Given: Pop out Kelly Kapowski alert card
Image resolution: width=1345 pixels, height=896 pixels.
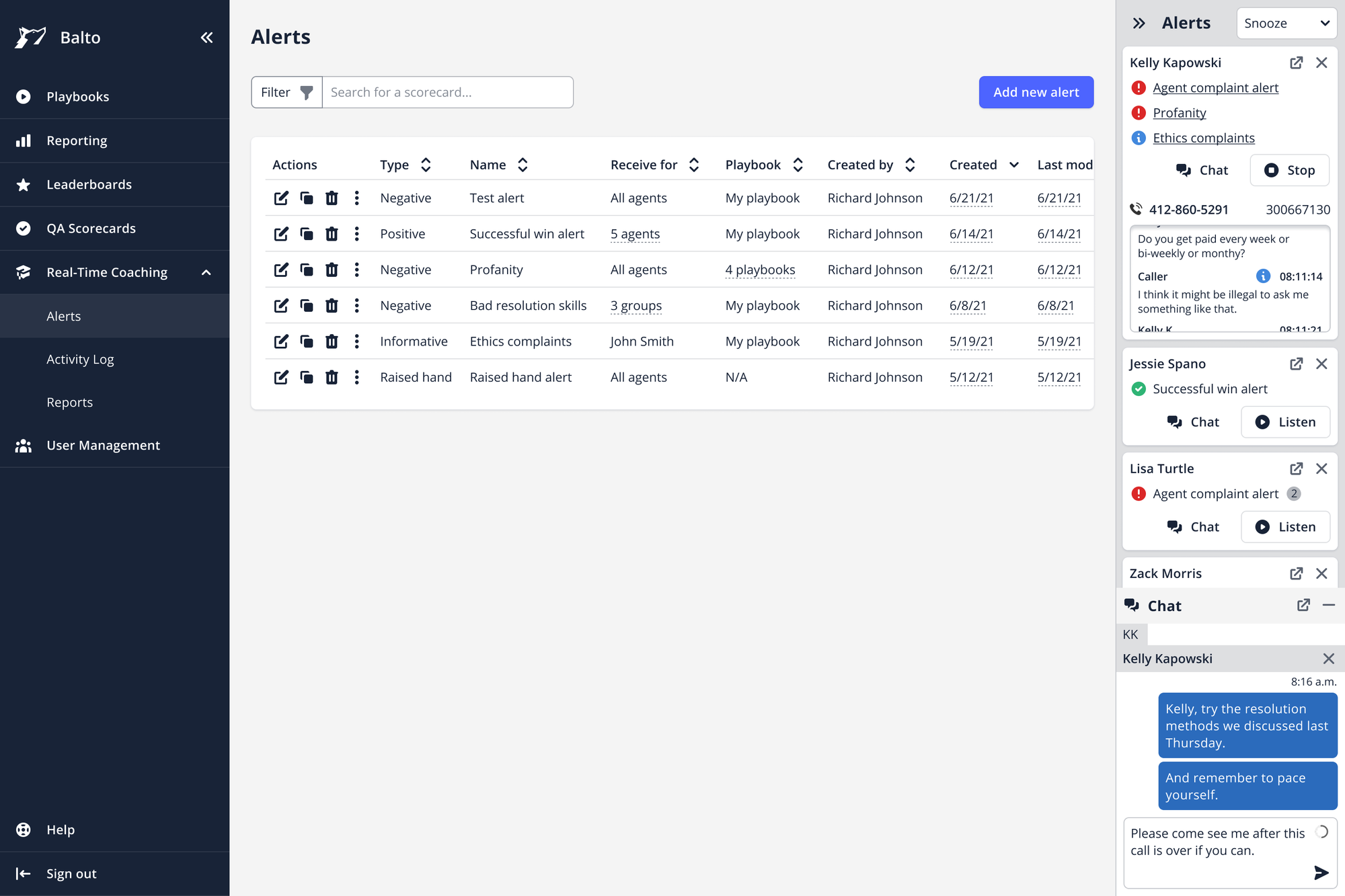Looking at the screenshot, I should click(x=1296, y=63).
